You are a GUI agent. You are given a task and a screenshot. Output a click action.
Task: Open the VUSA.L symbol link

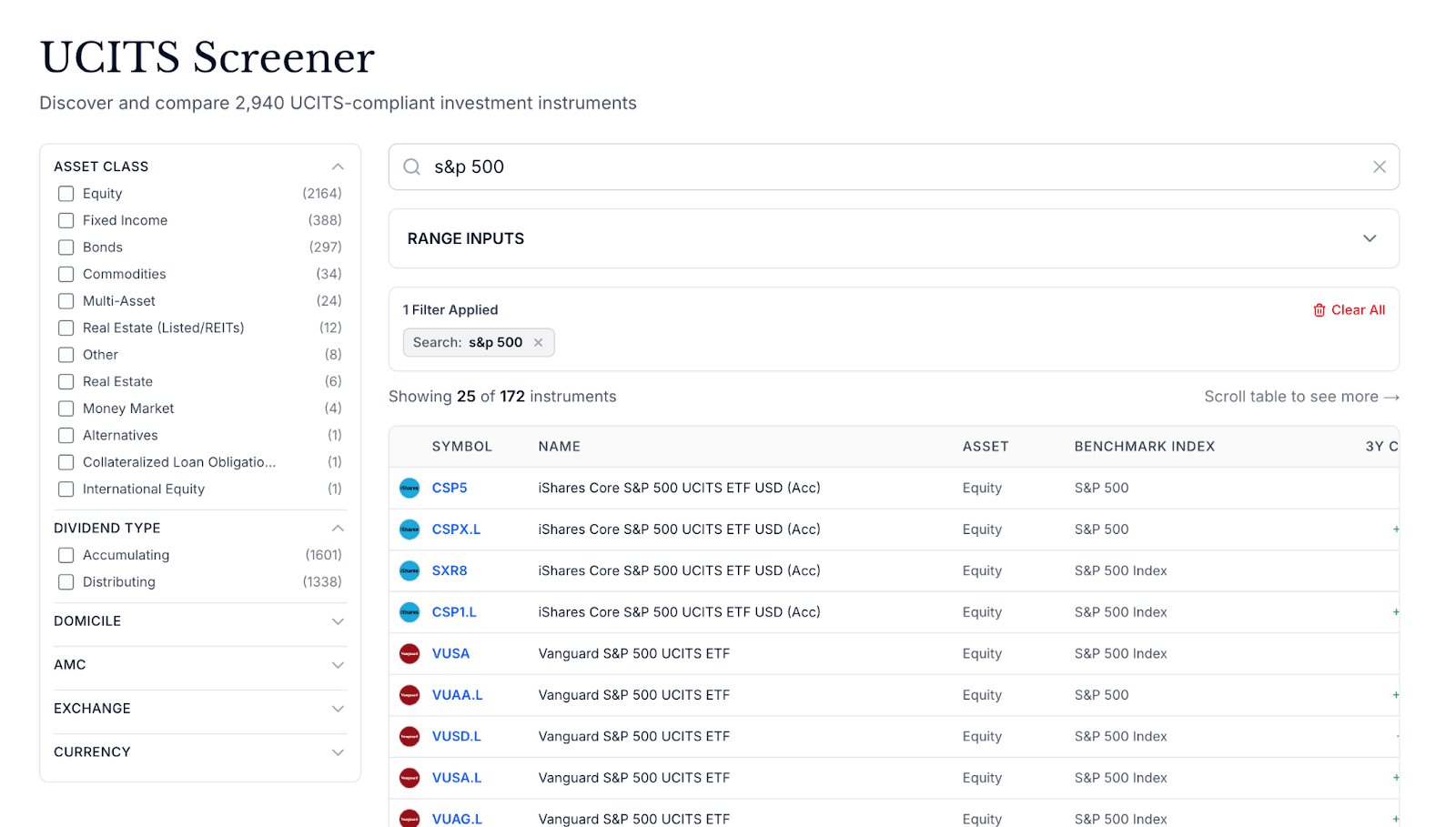pos(457,778)
